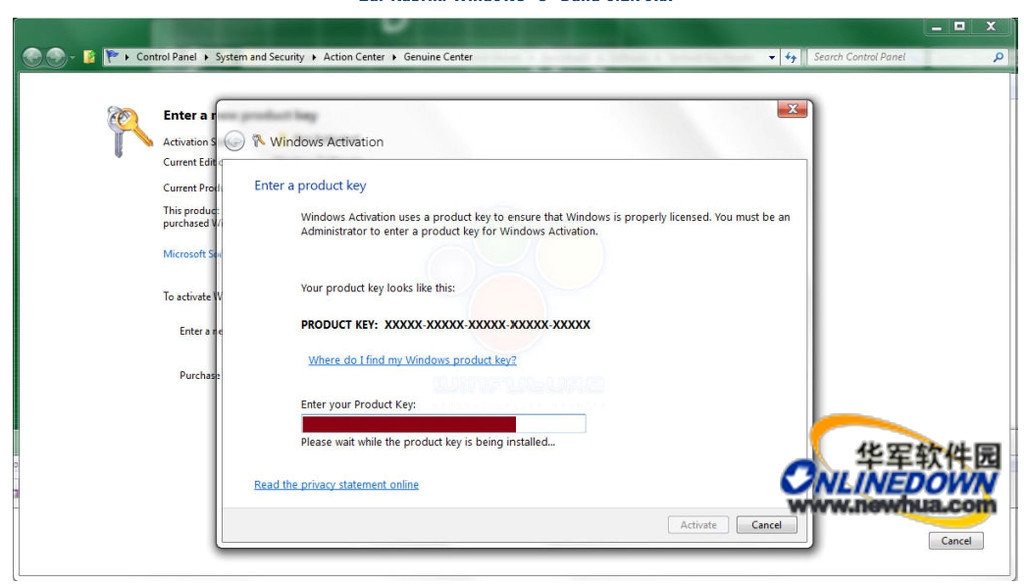Viewport: 1024px width, 586px height.
Task: Expand the arrow before Genuine Center breadcrumb
Action: tap(394, 57)
